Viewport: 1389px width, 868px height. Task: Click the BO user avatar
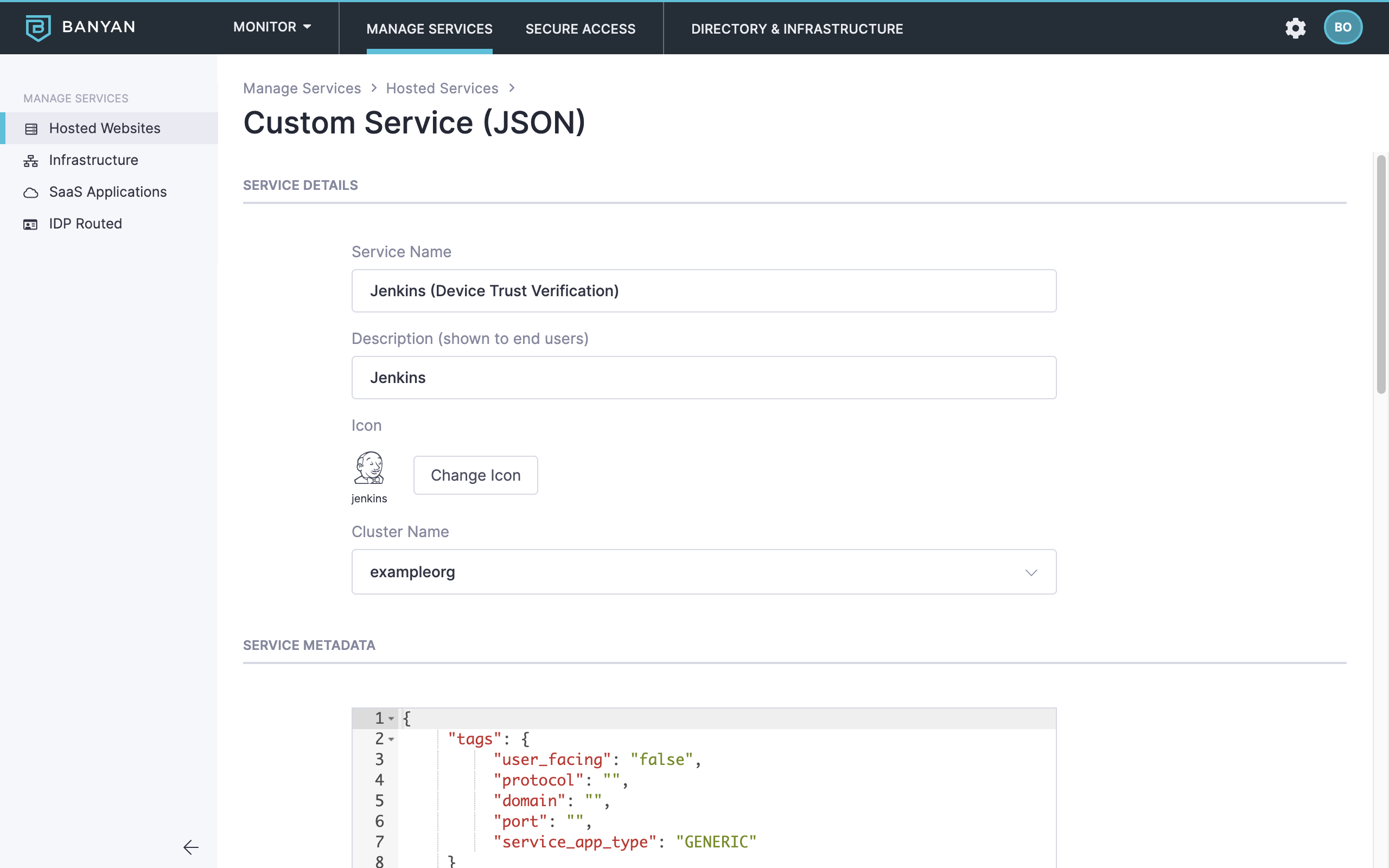click(x=1342, y=28)
